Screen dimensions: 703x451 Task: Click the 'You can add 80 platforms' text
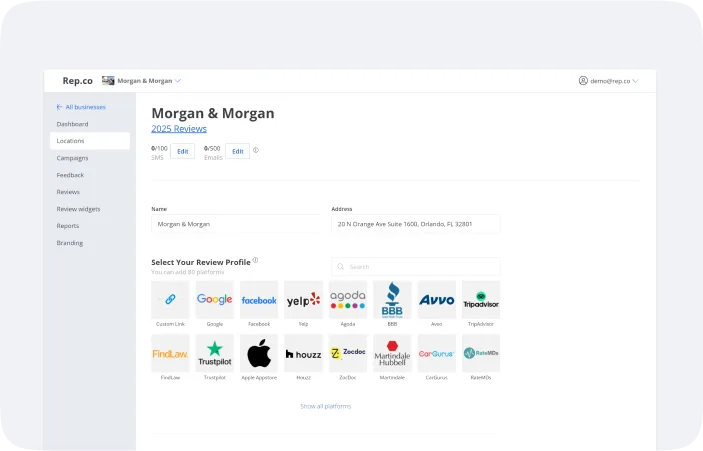point(187,272)
